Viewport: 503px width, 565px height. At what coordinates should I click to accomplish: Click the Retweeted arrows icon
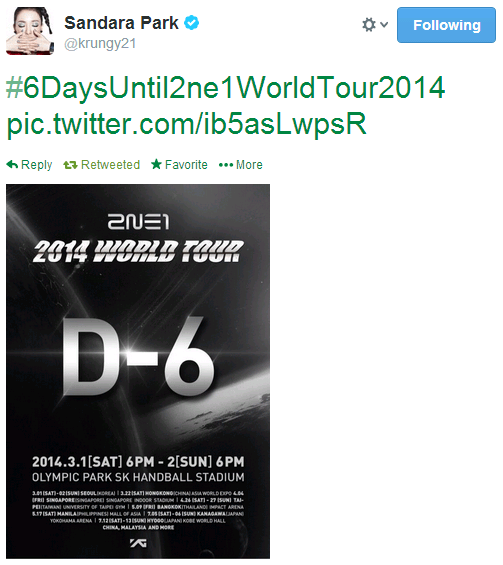[70, 165]
